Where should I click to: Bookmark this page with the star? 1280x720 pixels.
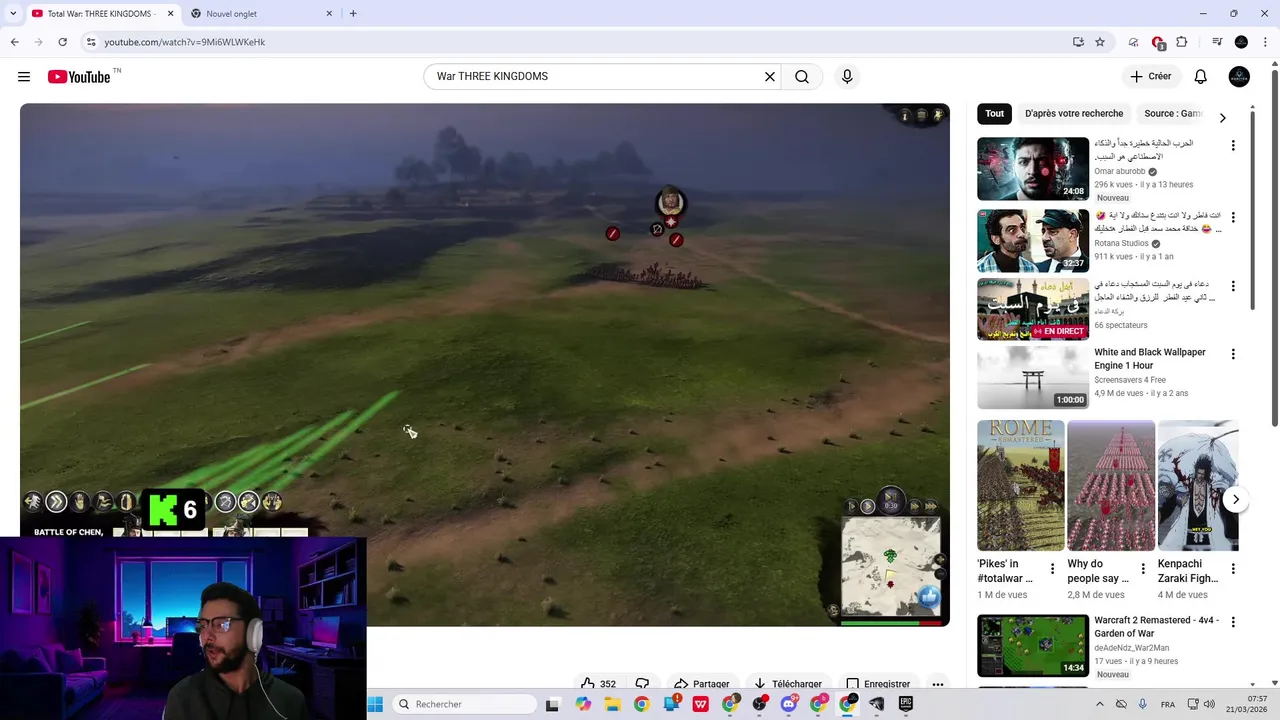(1100, 42)
